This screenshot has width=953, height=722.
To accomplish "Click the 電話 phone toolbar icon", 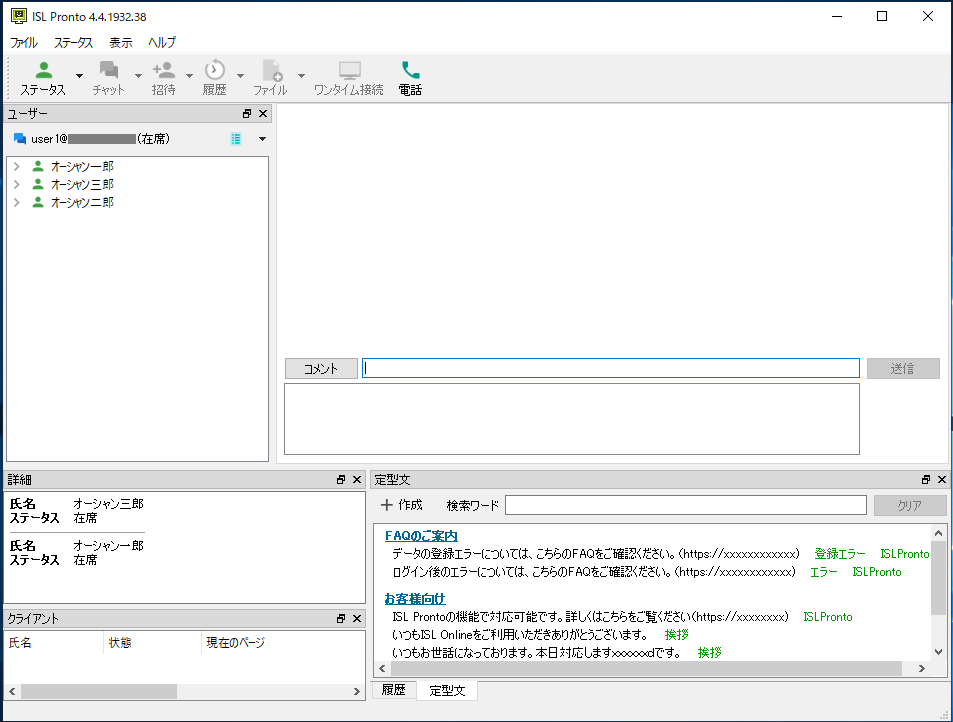I will (x=410, y=70).
